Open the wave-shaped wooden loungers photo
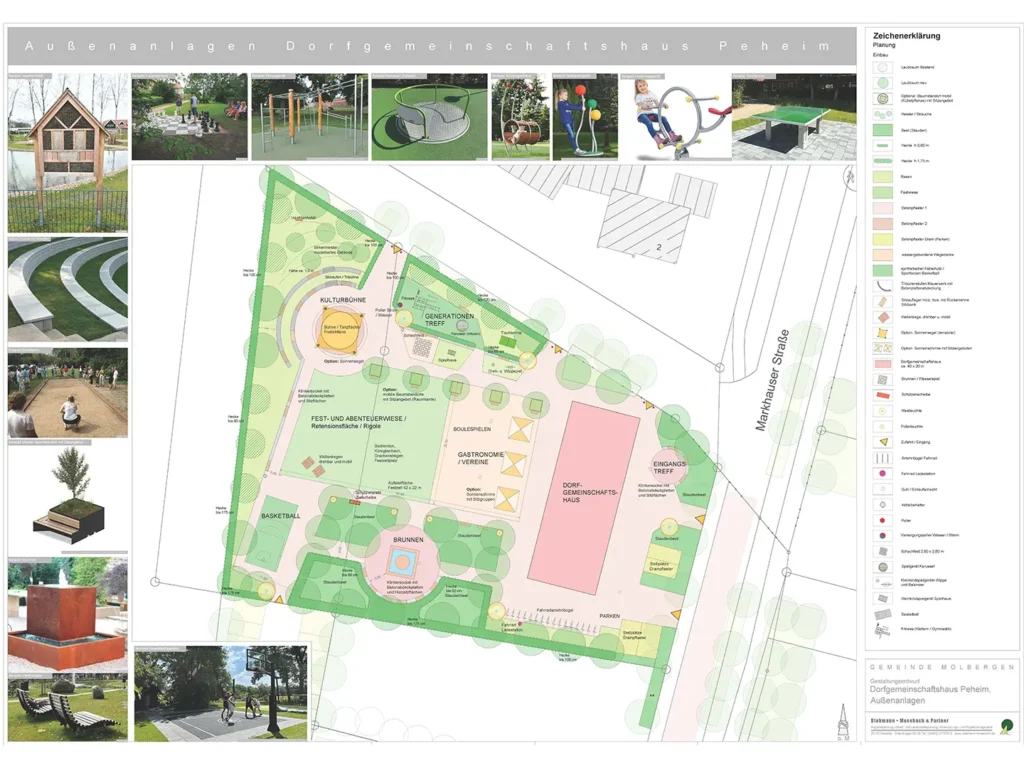1024x768 pixels. pyautogui.click(x=68, y=708)
